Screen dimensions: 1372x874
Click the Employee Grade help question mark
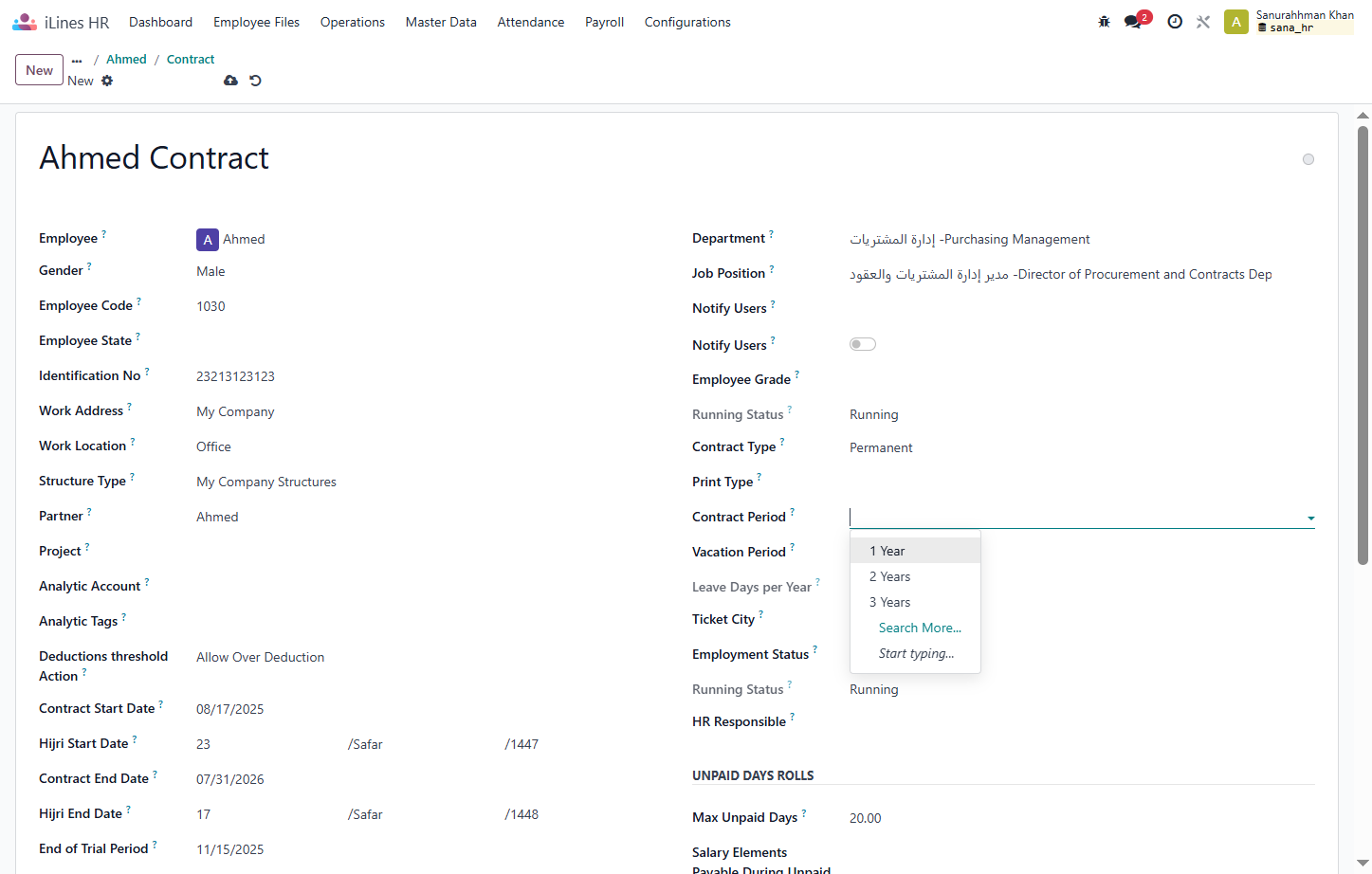click(797, 373)
